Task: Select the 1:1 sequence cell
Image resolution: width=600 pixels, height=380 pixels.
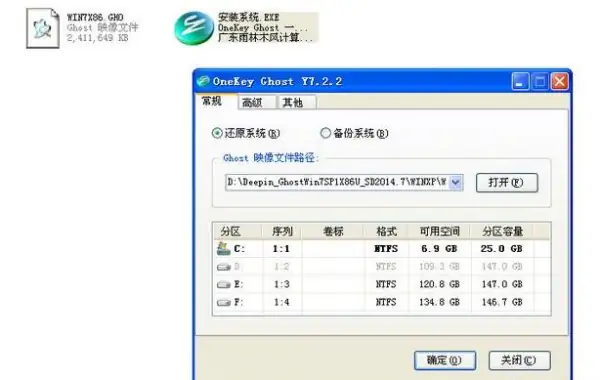Action: click(x=281, y=249)
